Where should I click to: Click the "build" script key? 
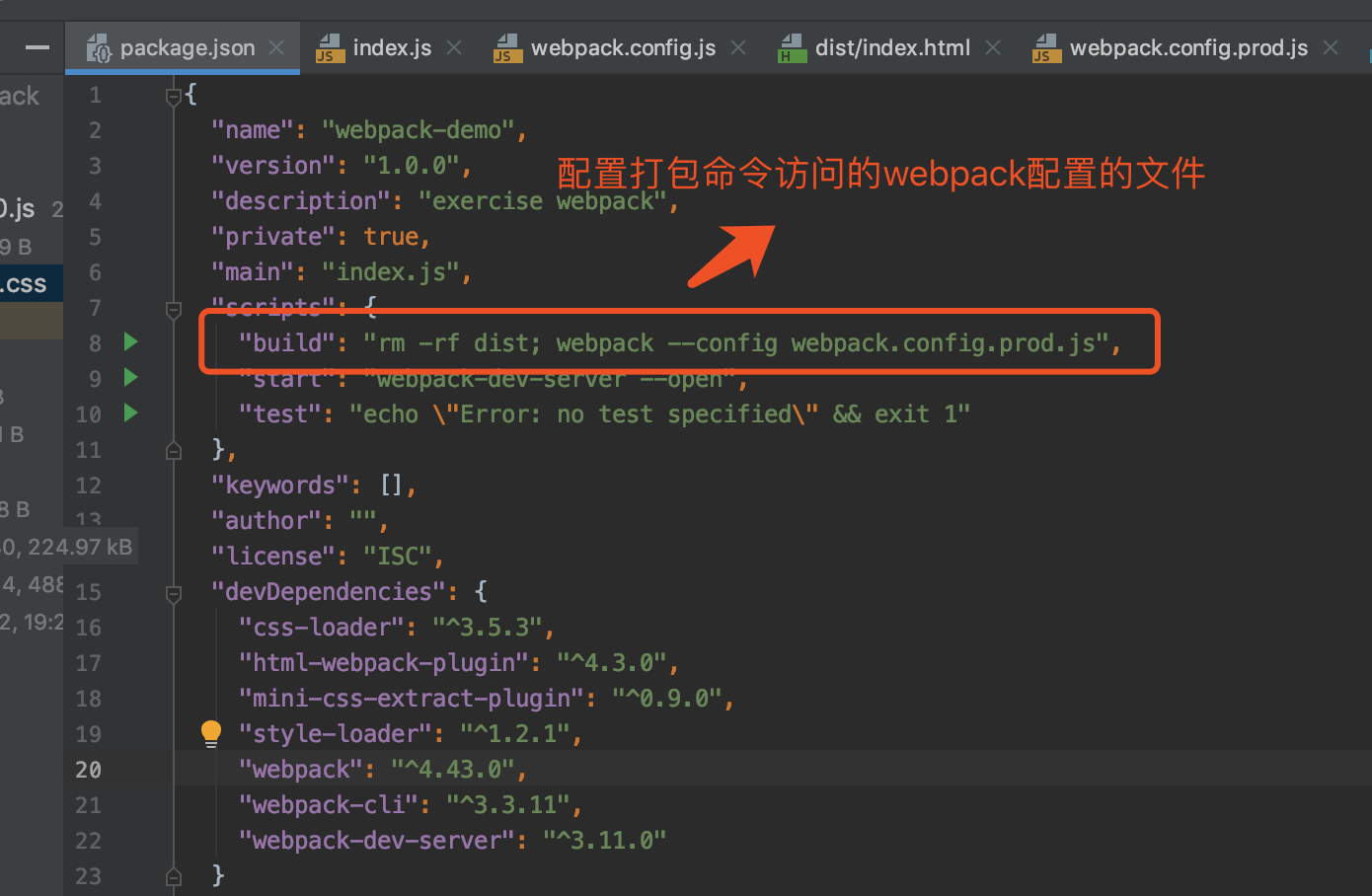287,342
